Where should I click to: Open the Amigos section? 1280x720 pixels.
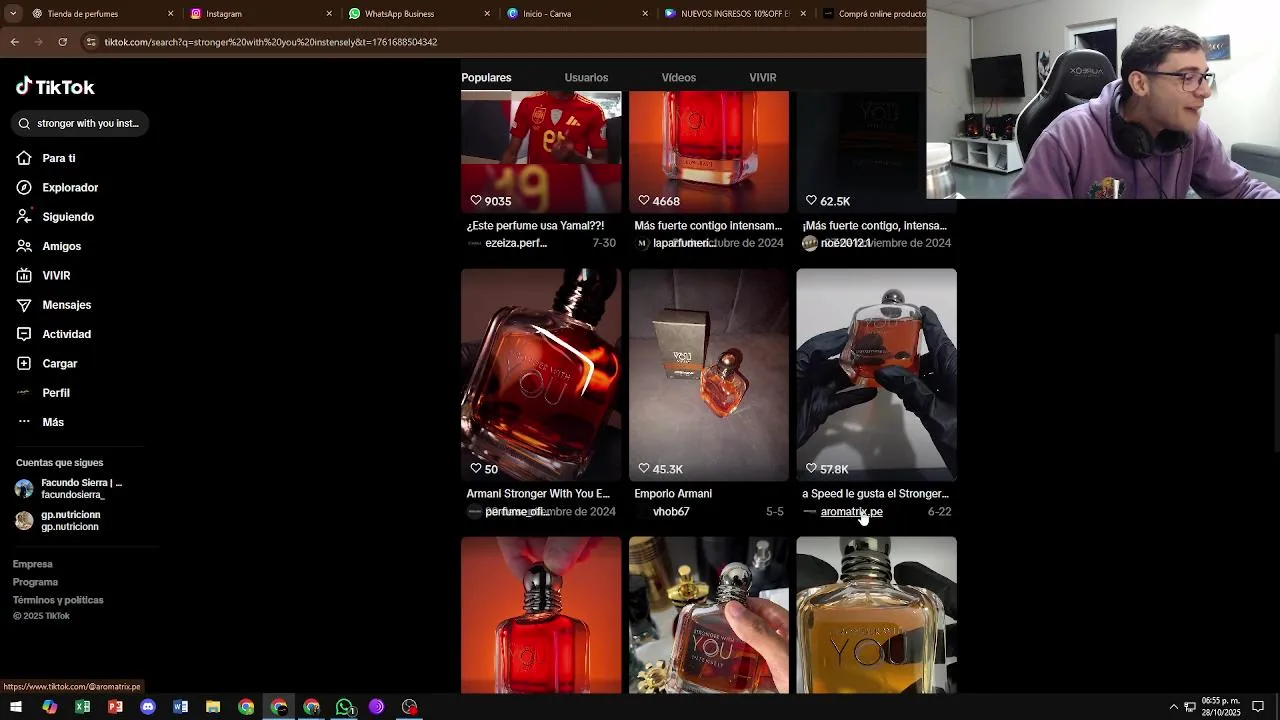click(48, 246)
